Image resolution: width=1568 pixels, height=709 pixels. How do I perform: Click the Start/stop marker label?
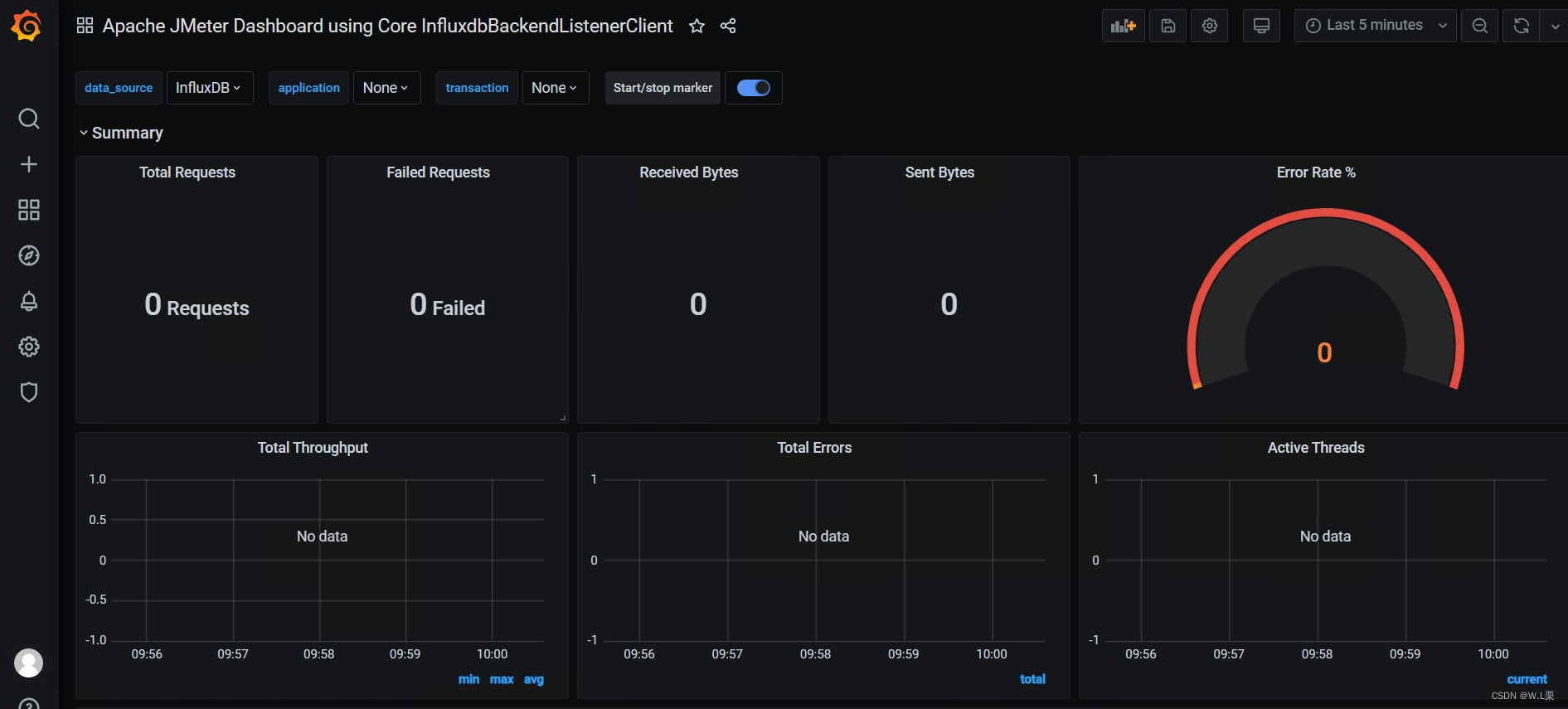coord(663,88)
